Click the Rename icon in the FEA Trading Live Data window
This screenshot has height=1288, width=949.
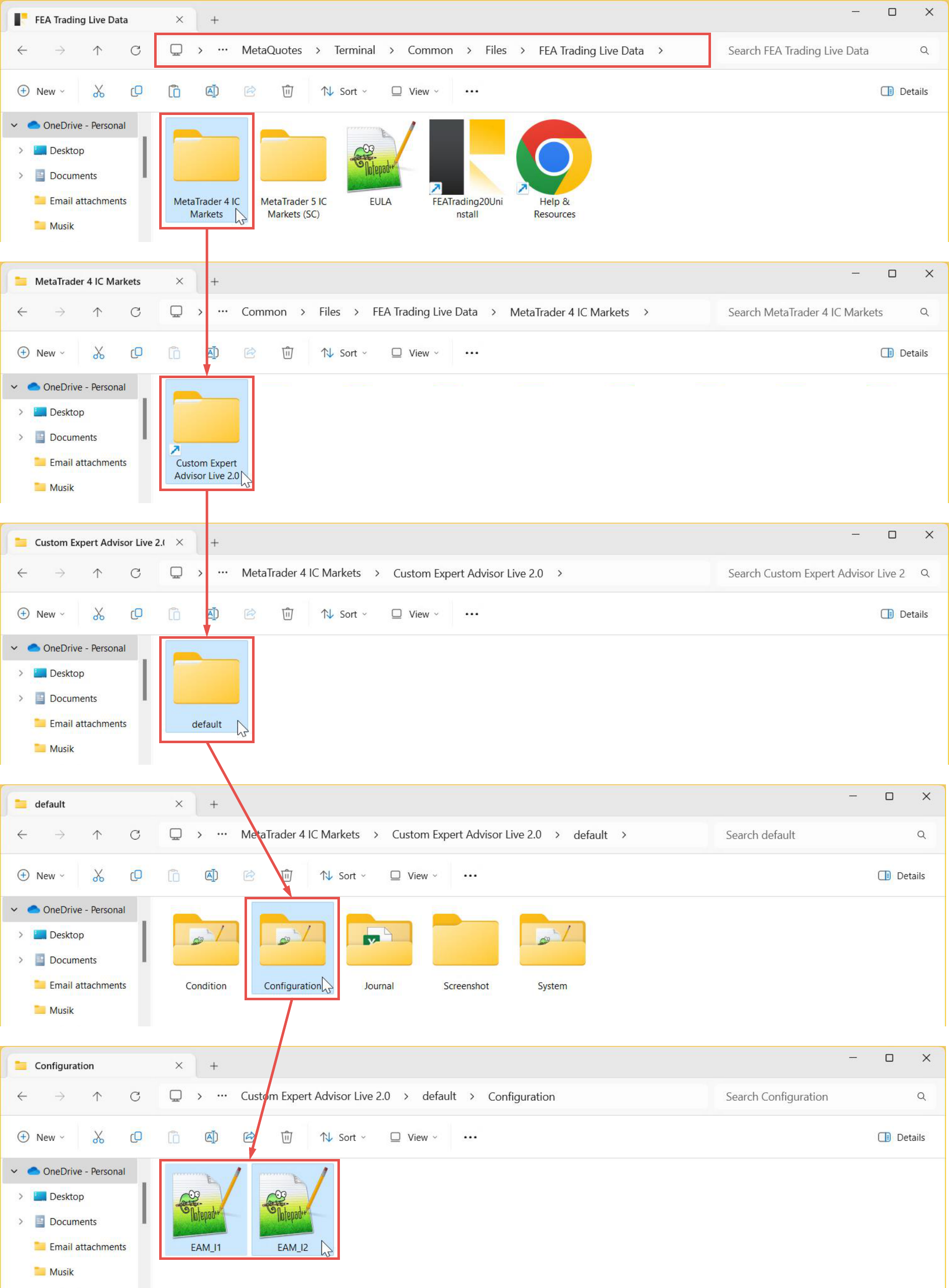[x=212, y=91]
